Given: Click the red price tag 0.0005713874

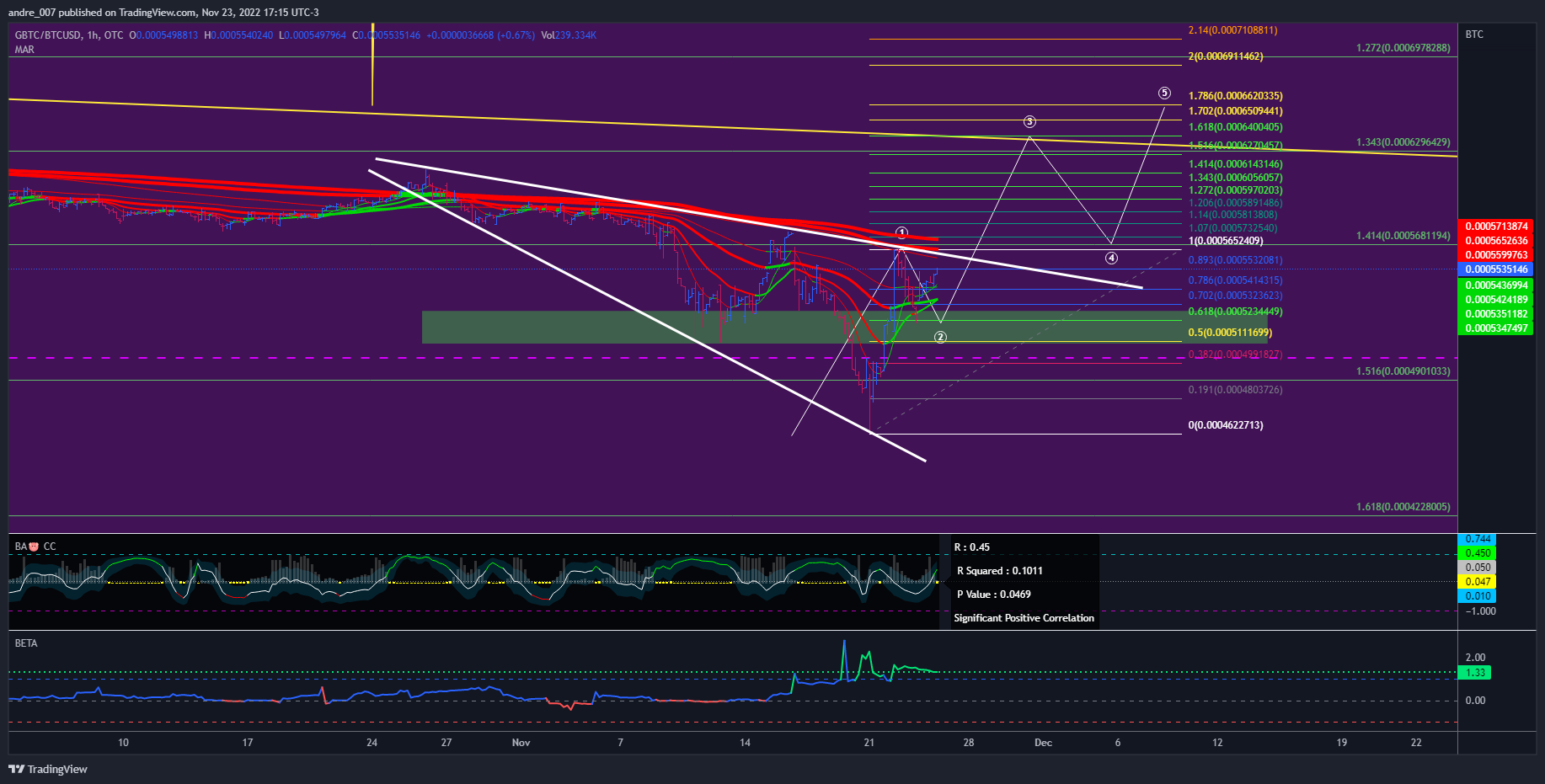Looking at the screenshot, I should (x=1495, y=227).
